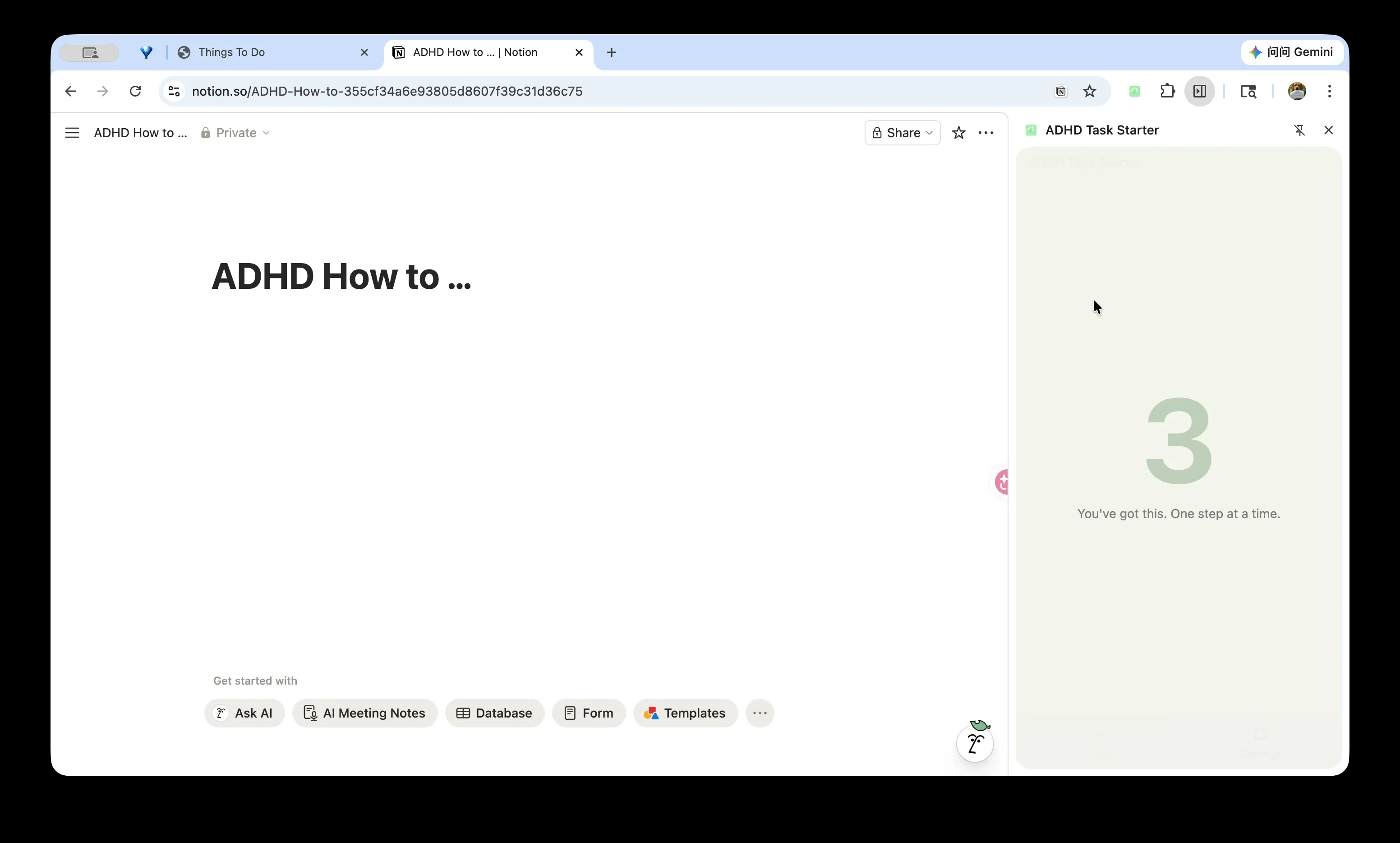Image resolution: width=1400 pixels, height=843 pixels.
Task: Open the Notion sidebar hamburger menu
Action: (x=72, y=133)
